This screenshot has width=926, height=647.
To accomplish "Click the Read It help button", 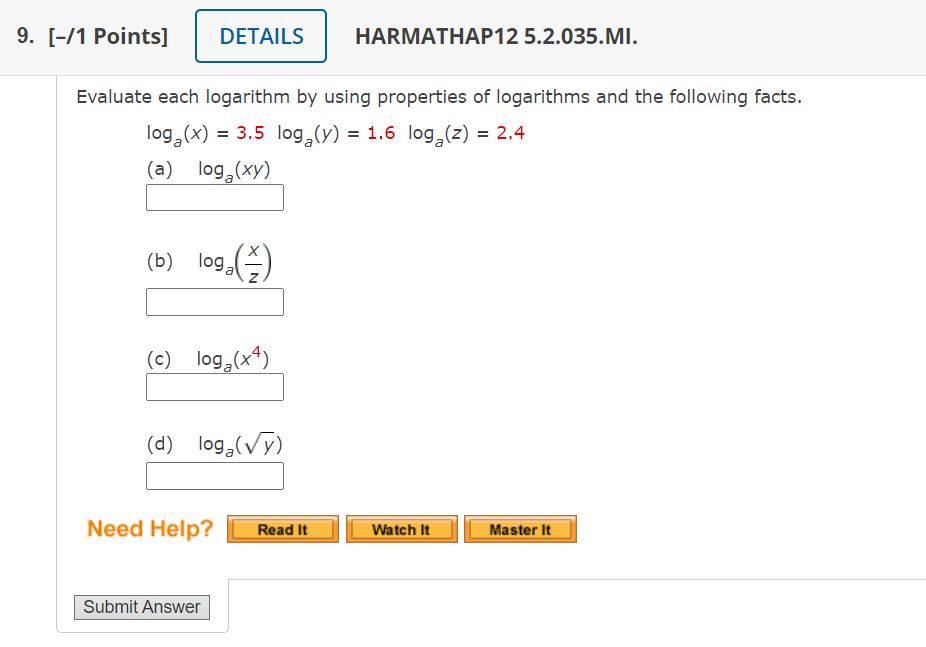I will click(x=282, y=529).
